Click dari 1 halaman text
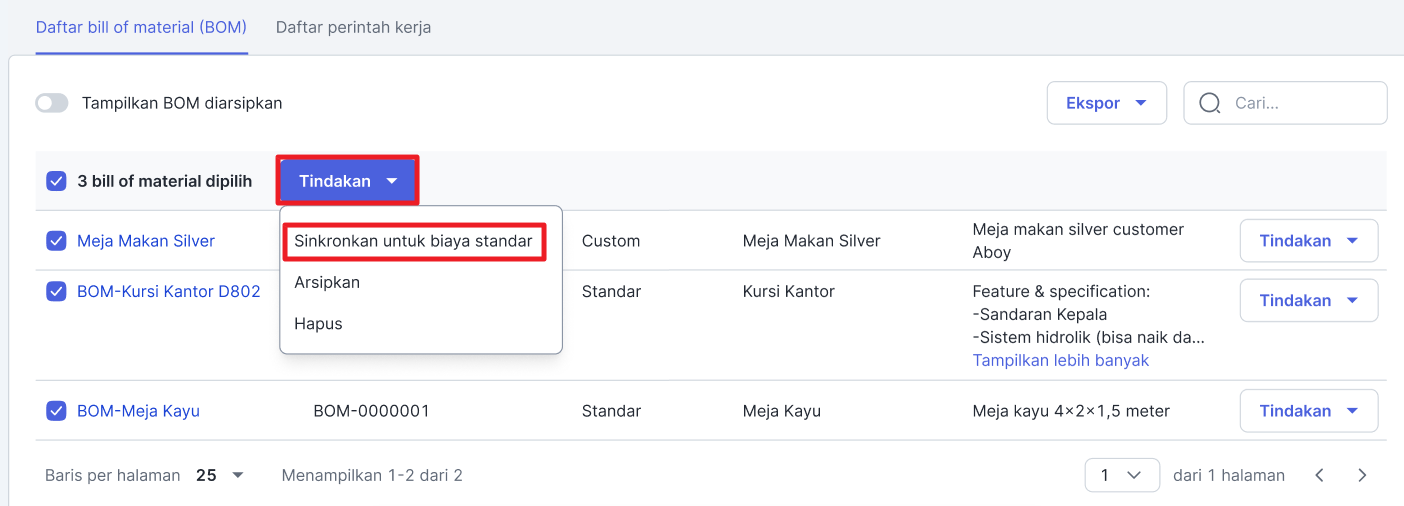This screenshot has width=1404, height=506. [x=1229, y=476]
